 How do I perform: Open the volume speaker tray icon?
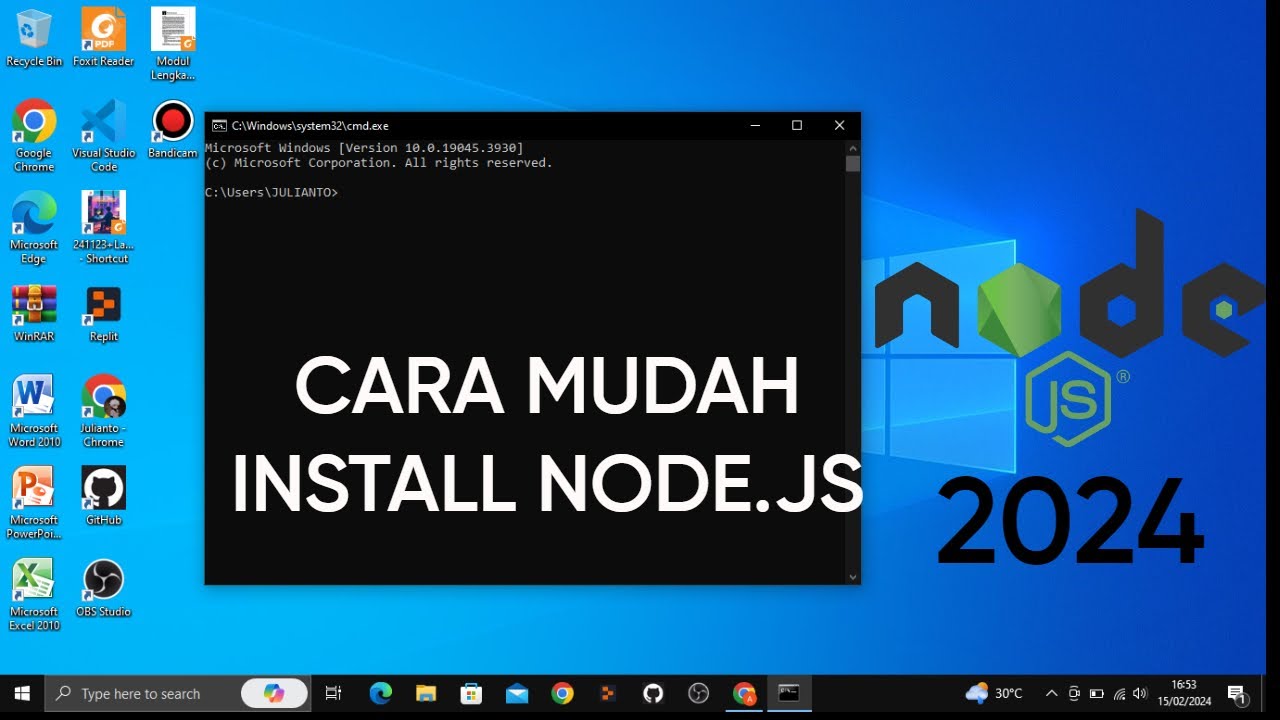coord(1140,693)
